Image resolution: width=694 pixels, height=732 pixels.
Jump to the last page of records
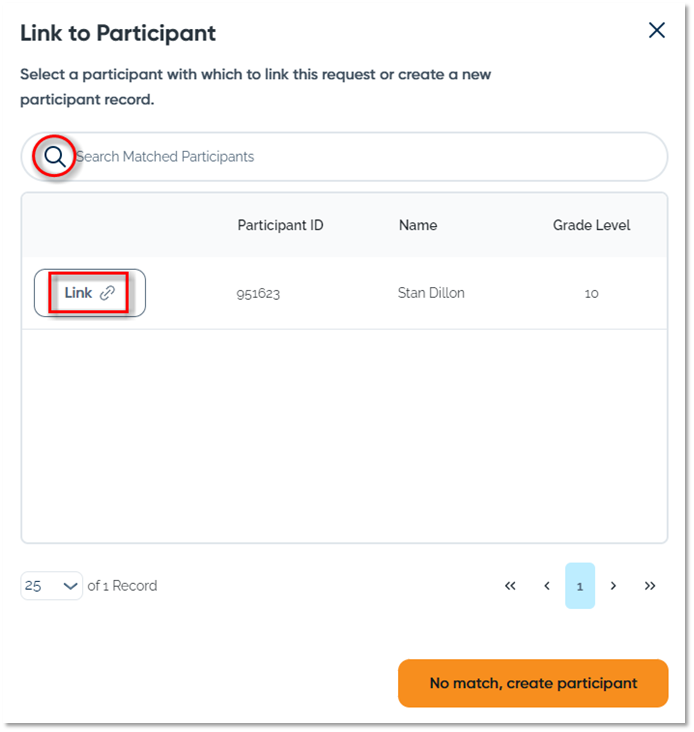pos(650,586)
